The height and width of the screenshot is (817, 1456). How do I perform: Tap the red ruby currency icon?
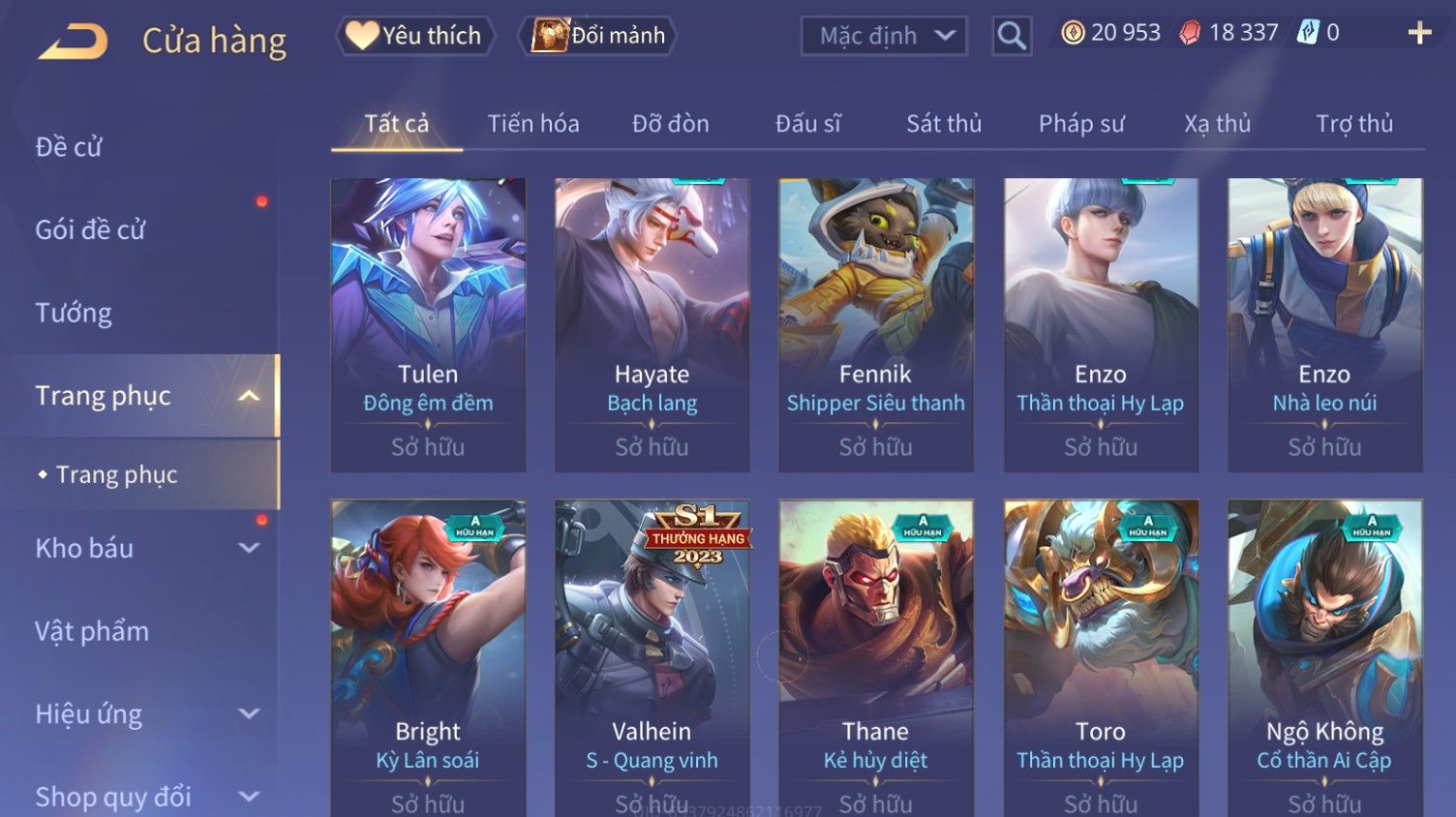click(x=1190, y=33)
